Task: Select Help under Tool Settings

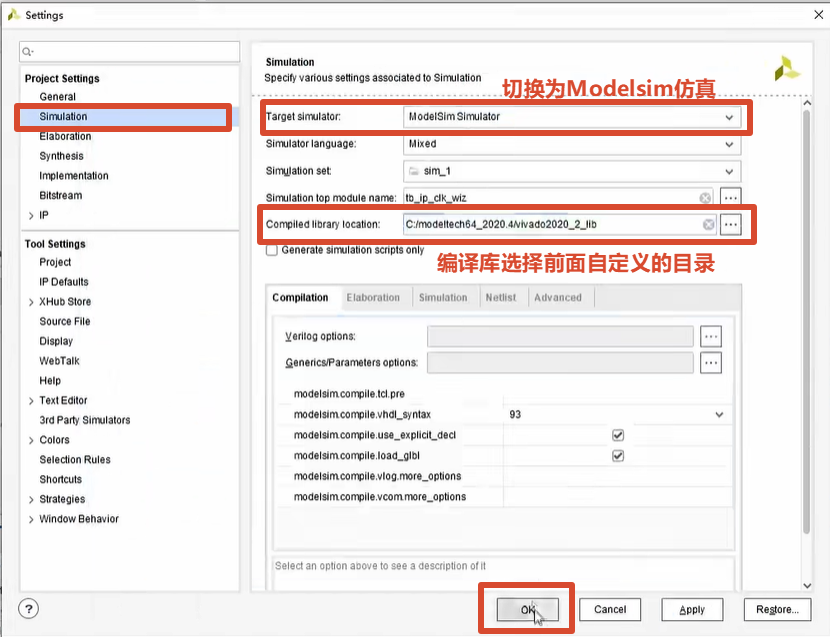Action: [x=50, y=381]
